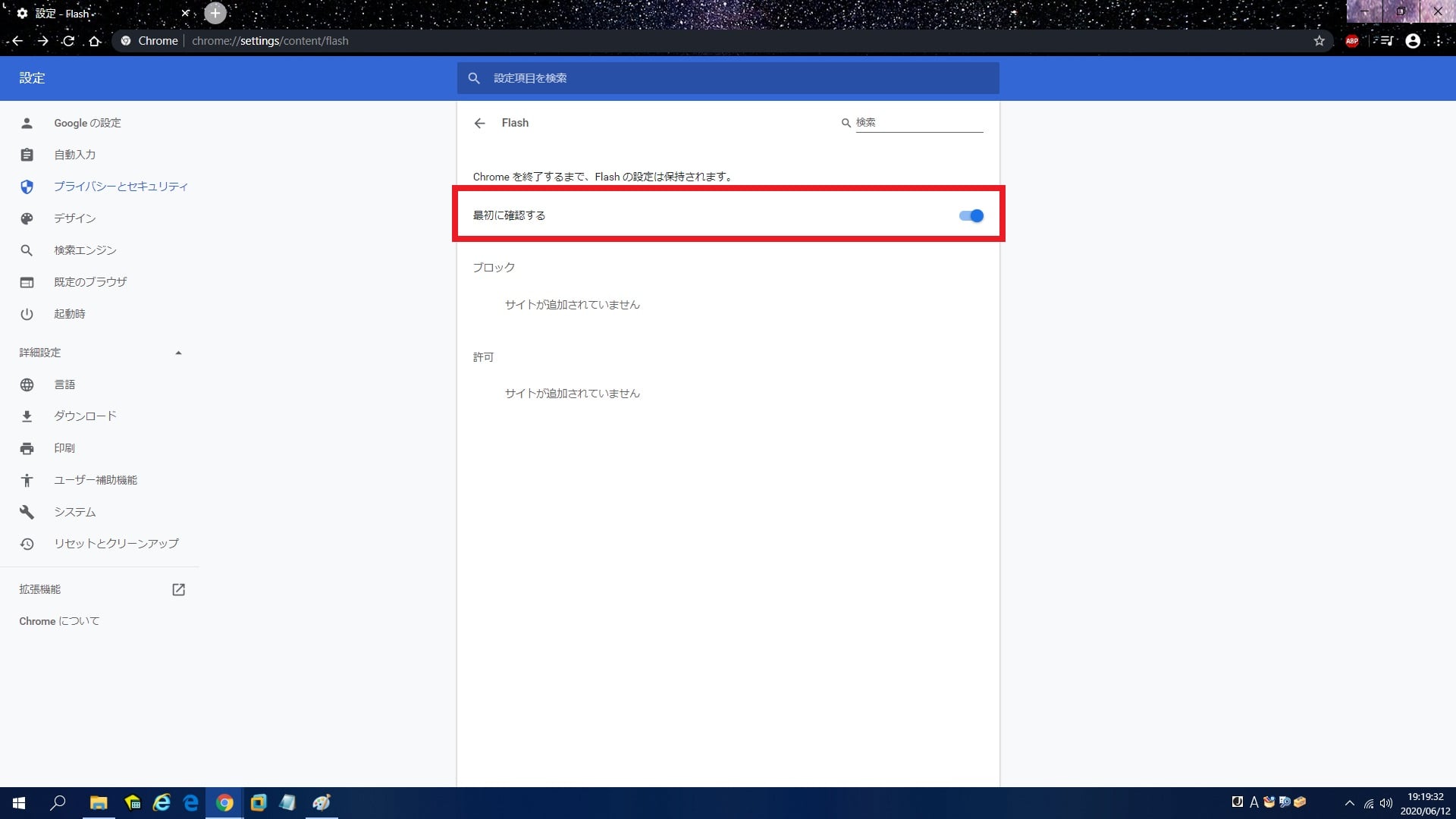
Task: Go to the browser home page
Action: (x=95, y=41)
